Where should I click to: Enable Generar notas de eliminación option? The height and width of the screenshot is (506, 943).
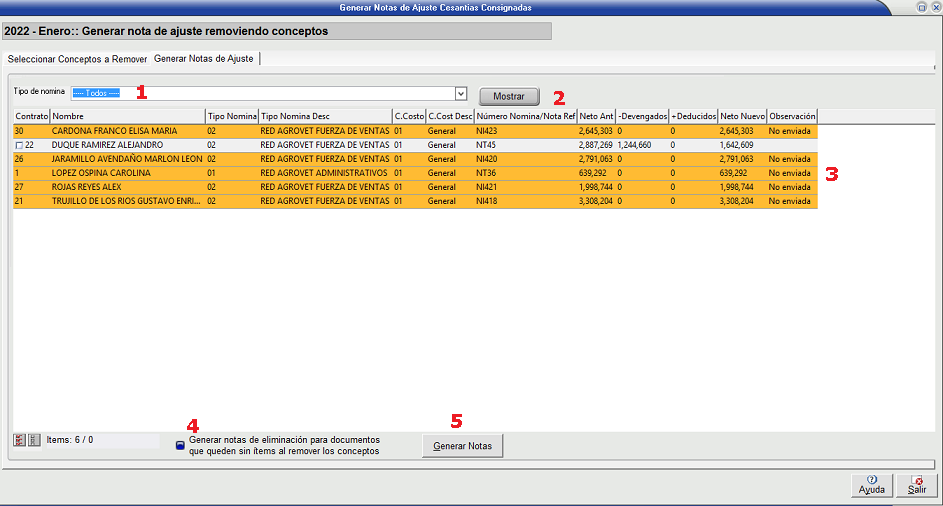click(180, 446)
